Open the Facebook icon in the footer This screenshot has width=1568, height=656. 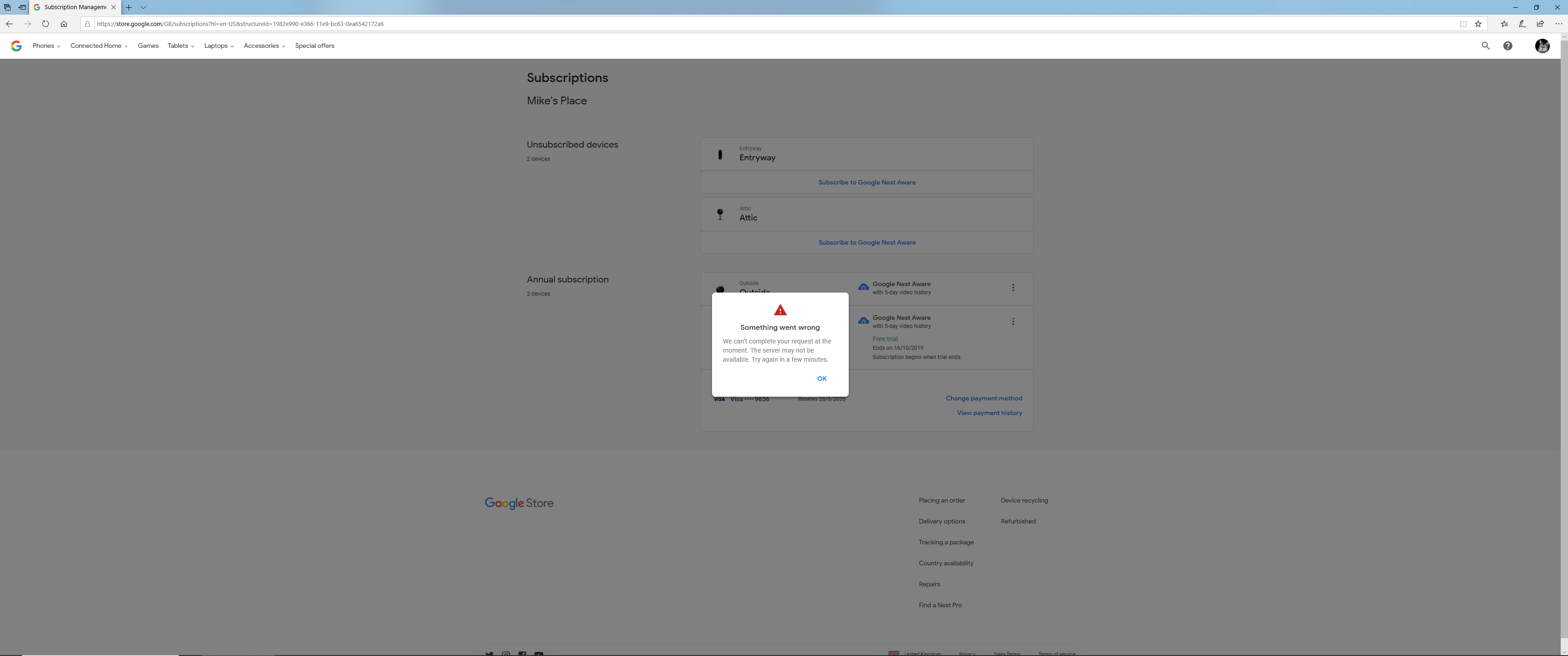click(x=522, y=654)
